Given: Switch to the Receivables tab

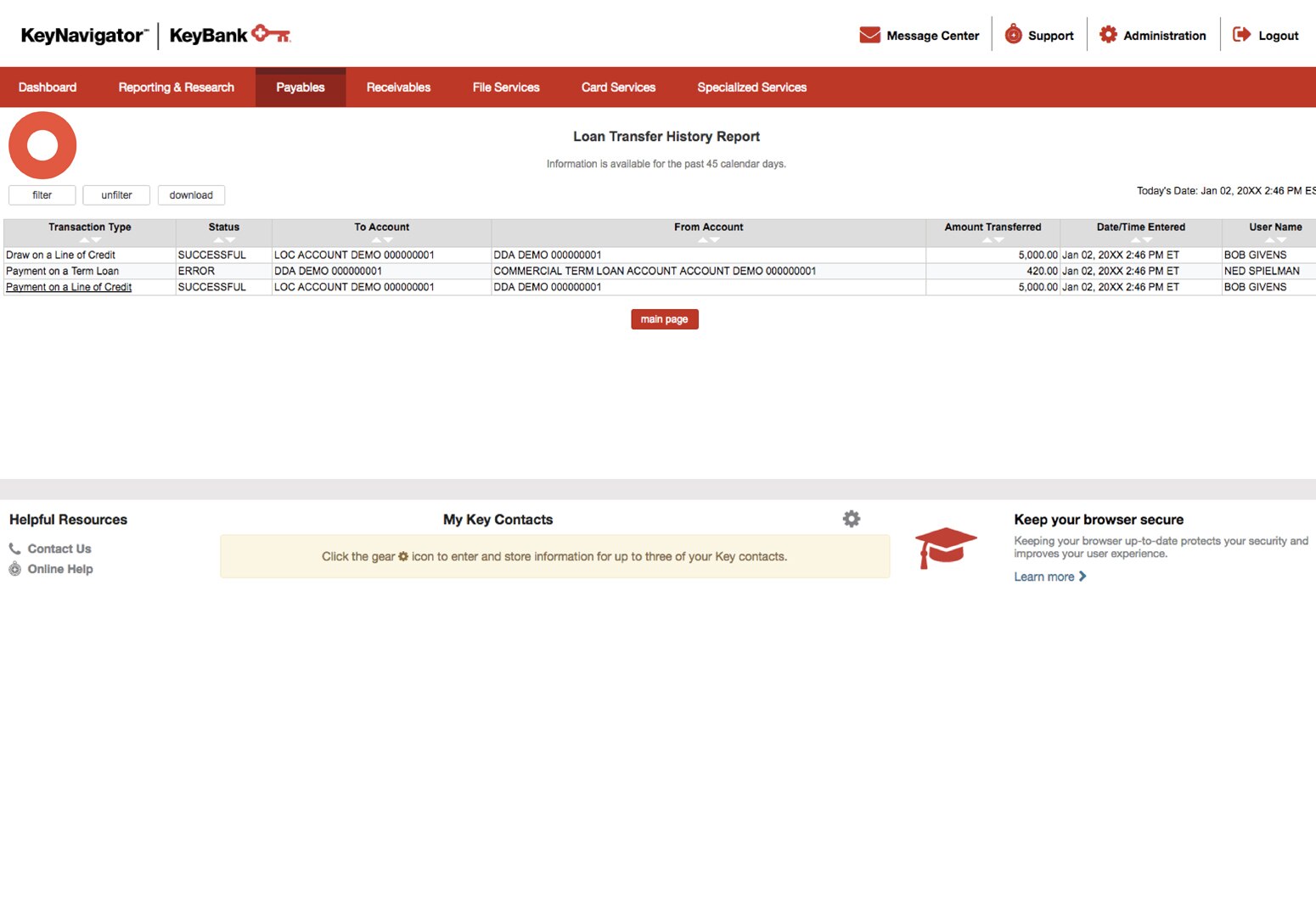Looking at the screenshot, I should (x=398, y=87).
